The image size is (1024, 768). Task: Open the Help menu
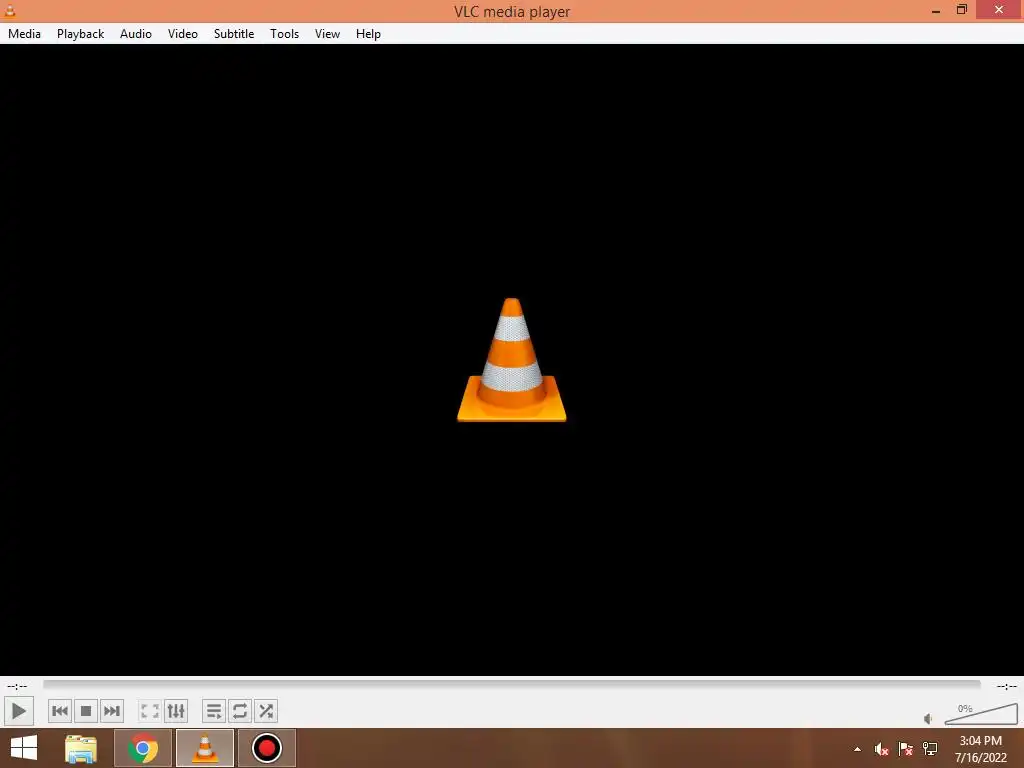coord(368,34)
